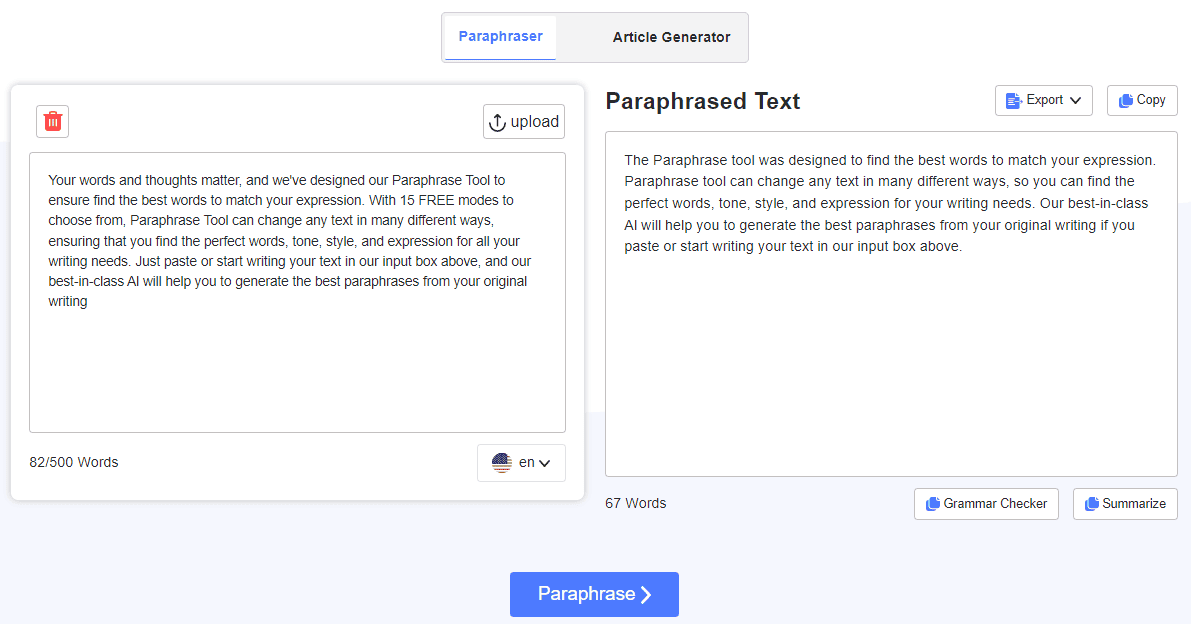Open the Article Generator tab
Viewport: 1191px width, 624px height.
[x=671, y=38]
